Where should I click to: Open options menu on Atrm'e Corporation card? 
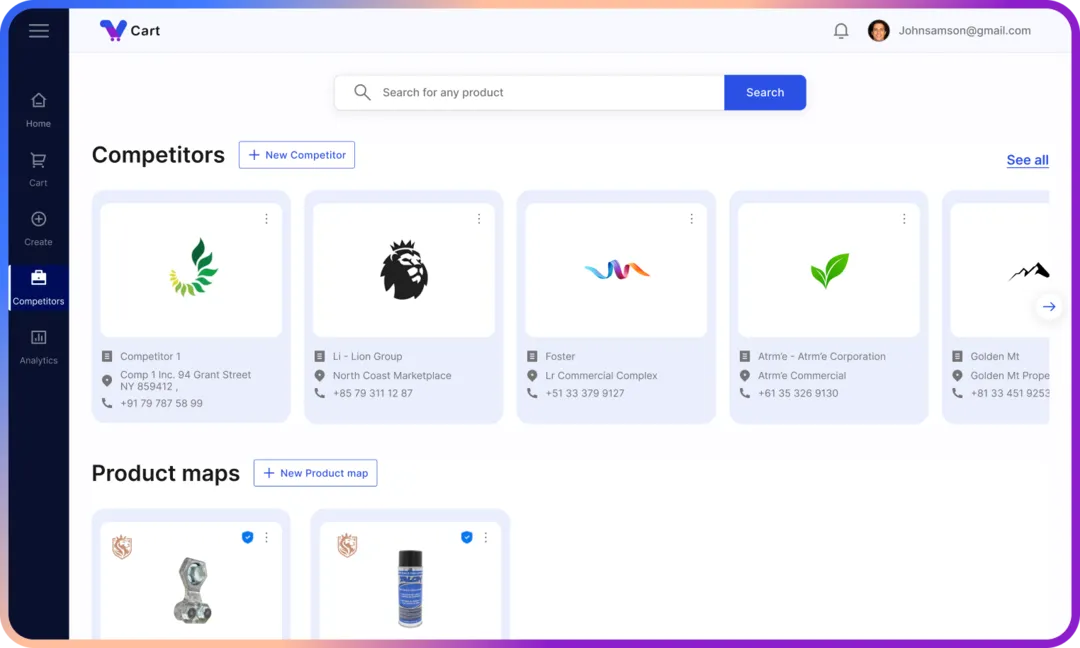pyautogui.click(x=904, y=219)
